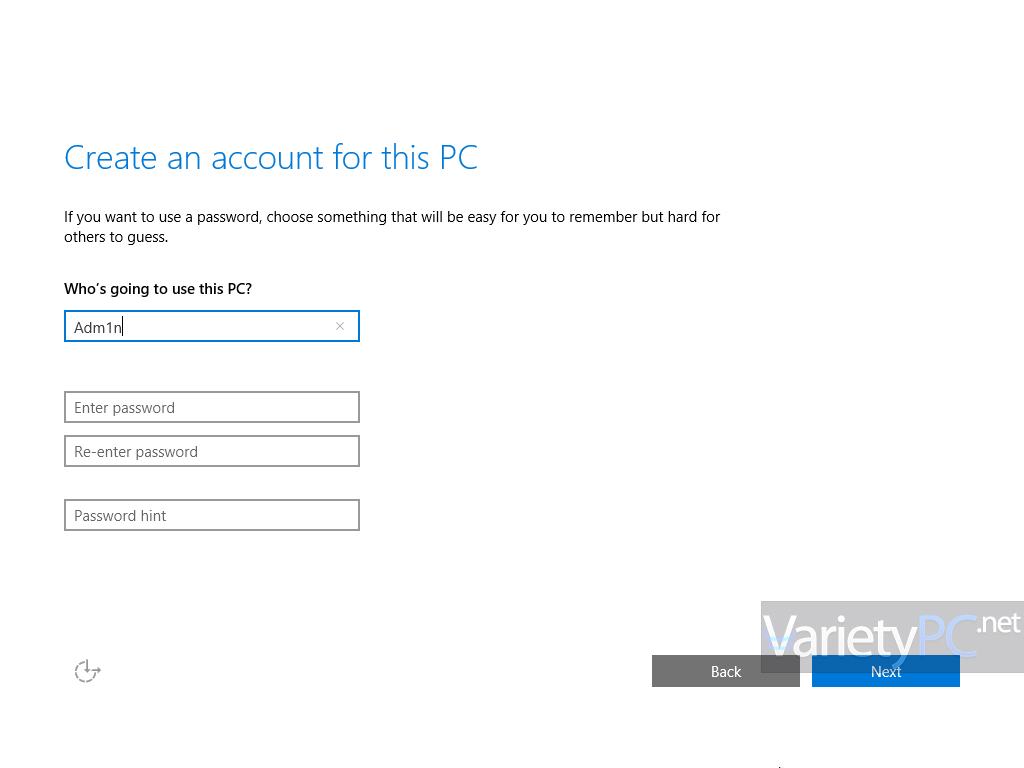1024x768 pixels.
Task: Click the label Who's going to use this PC?
Action: point(158,289)
